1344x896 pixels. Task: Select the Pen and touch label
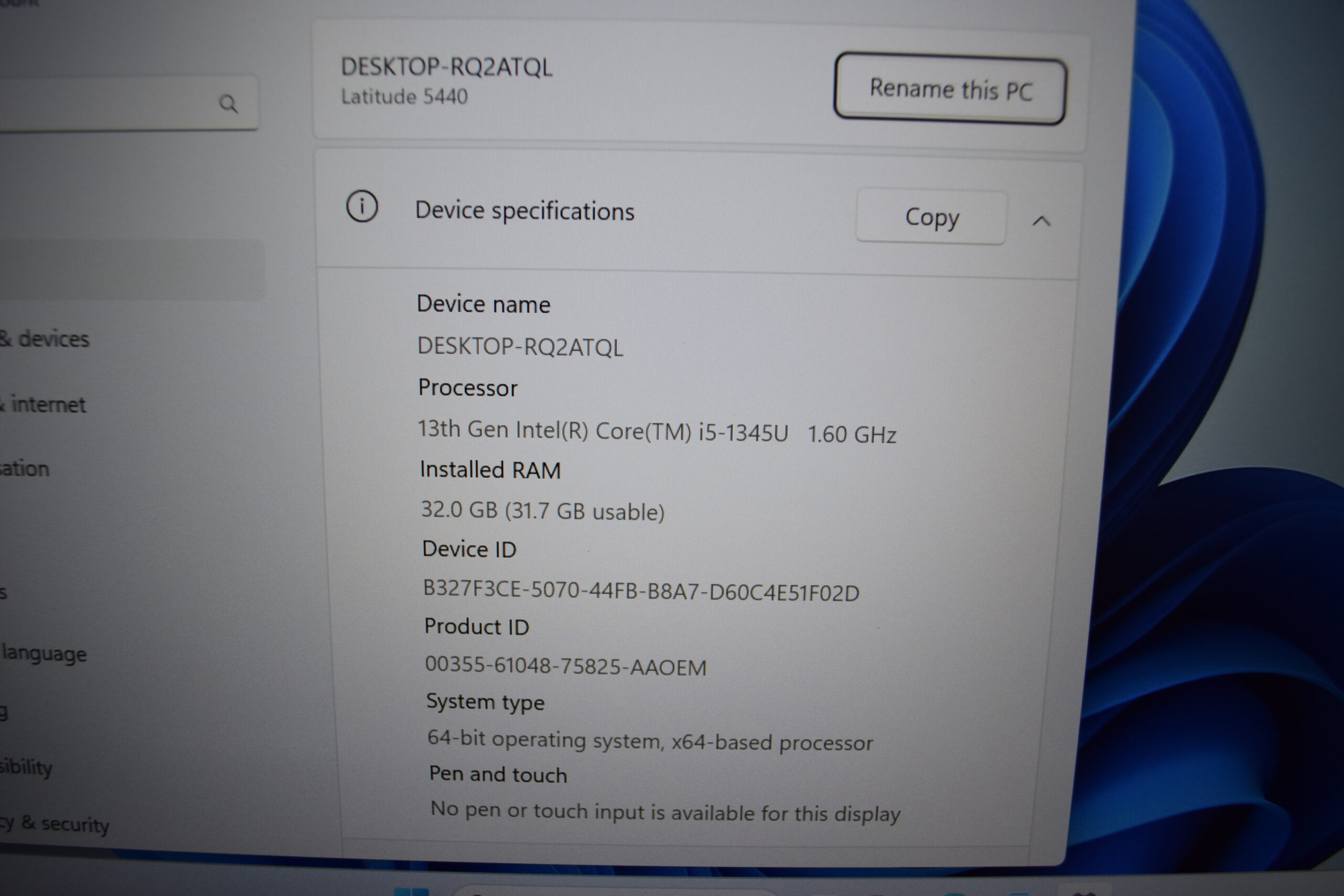click(498, 774)
